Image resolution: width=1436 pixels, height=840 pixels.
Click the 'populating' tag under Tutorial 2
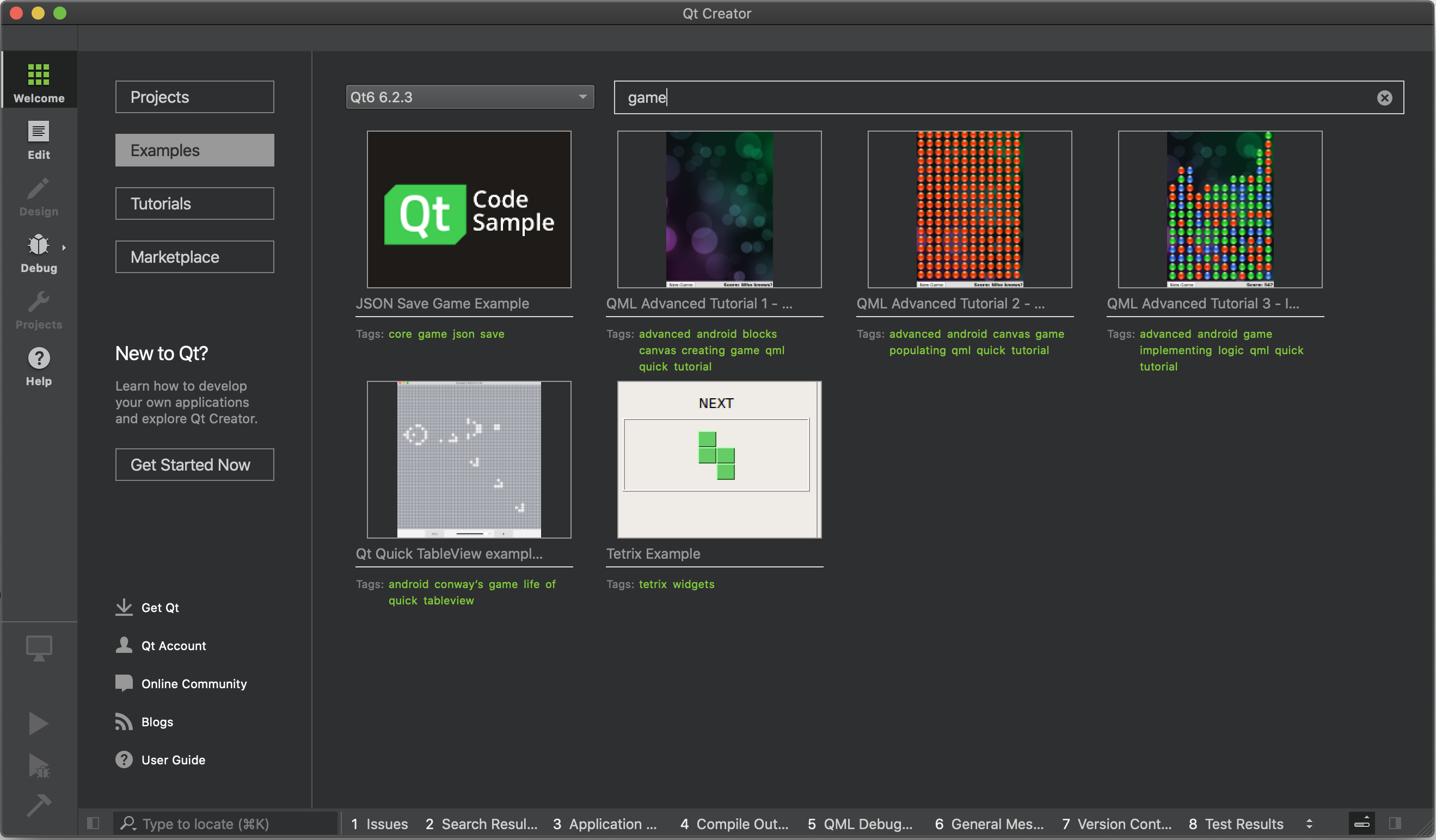(917, 351)
